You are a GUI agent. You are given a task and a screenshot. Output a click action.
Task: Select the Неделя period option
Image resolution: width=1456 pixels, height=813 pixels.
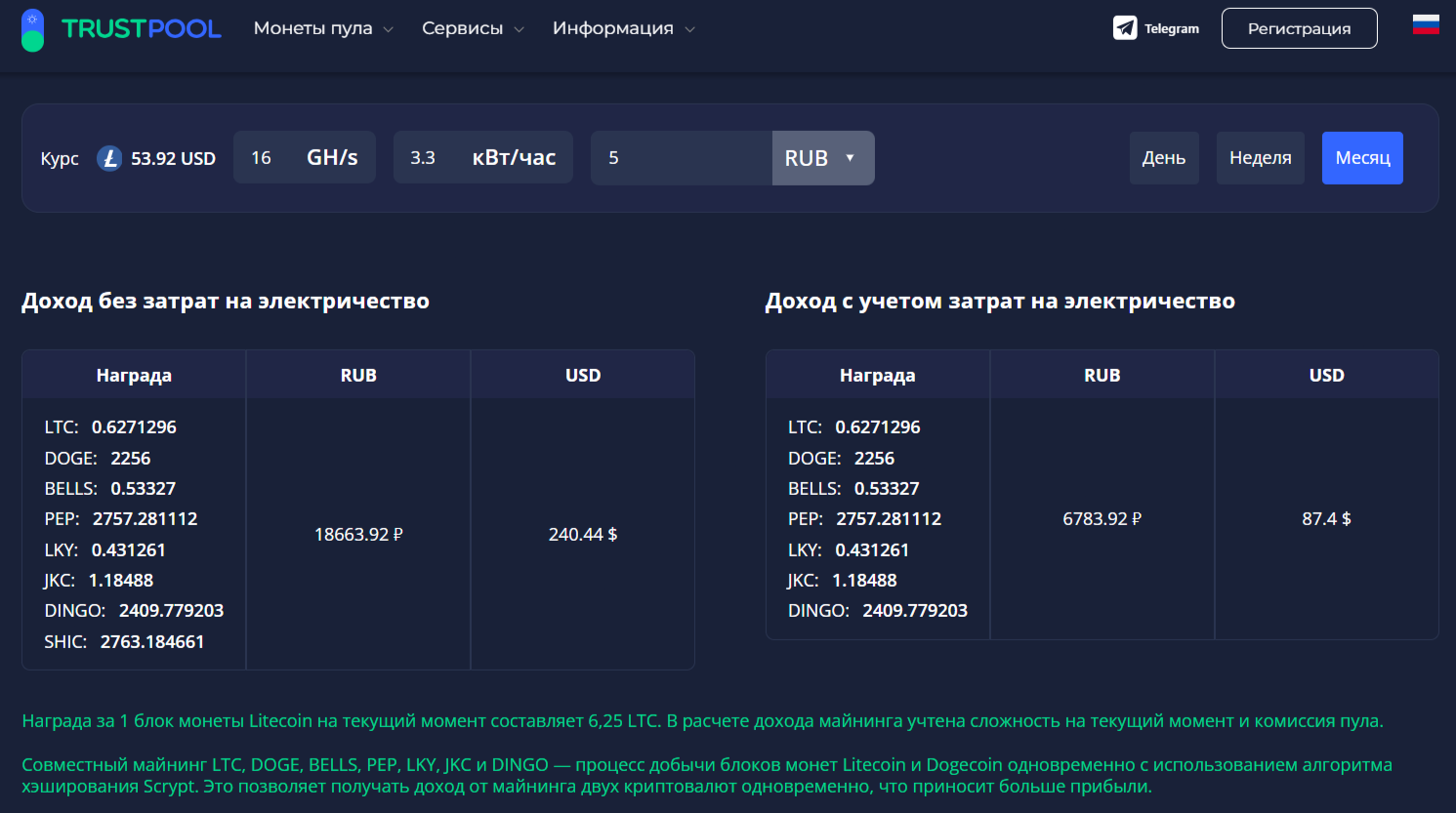tap(1260, 158)
